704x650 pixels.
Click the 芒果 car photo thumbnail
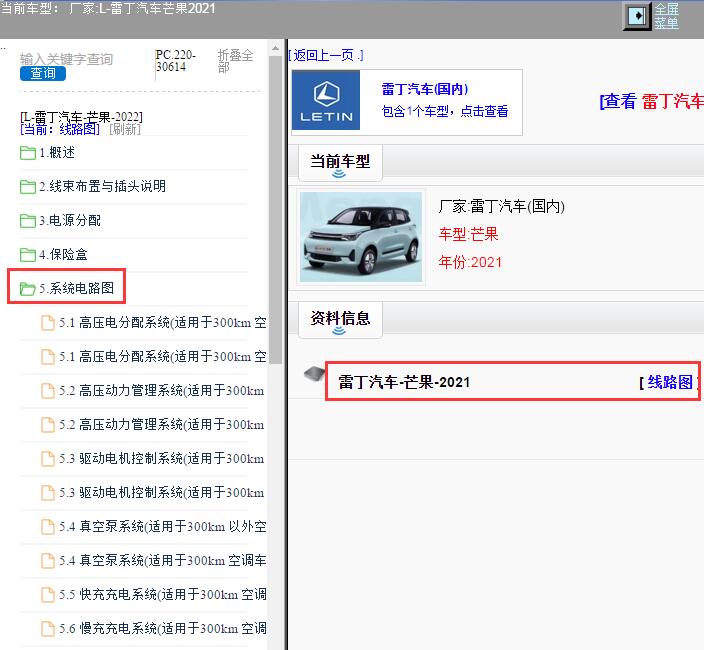pyautogui.click(x=361, y=237)
